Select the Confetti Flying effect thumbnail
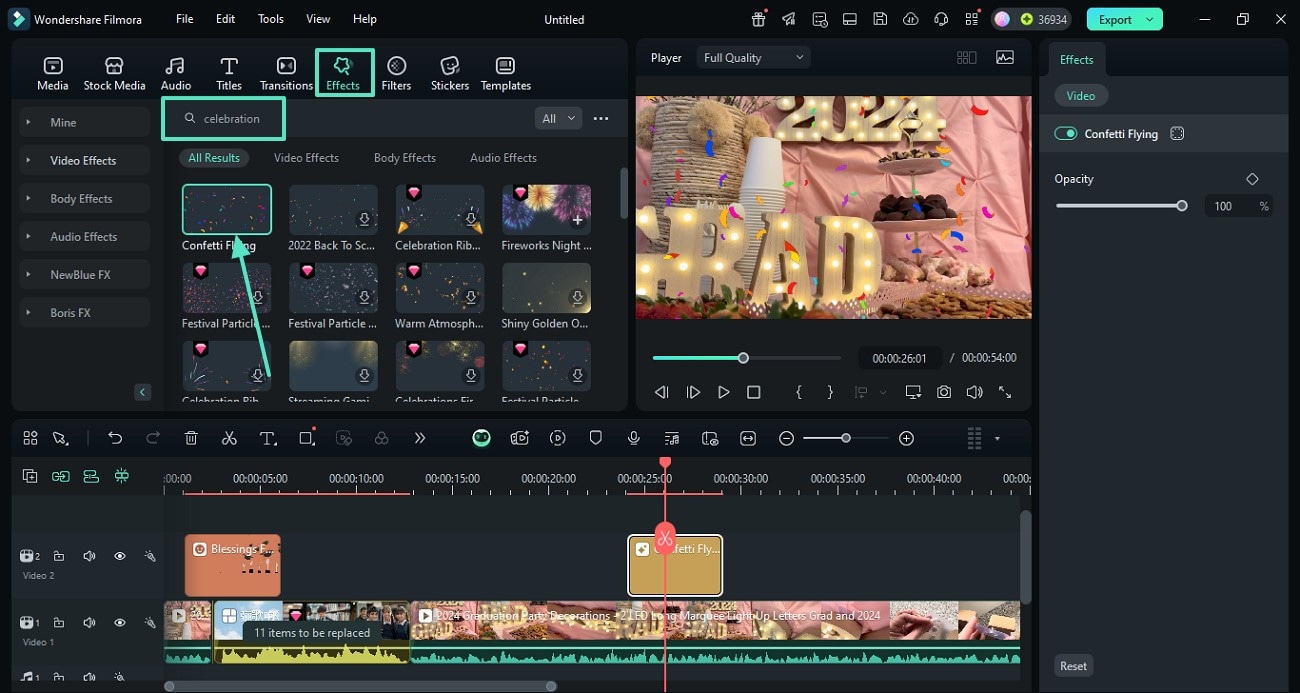This screenshot has height=693, width=1300. click(226, 209)
